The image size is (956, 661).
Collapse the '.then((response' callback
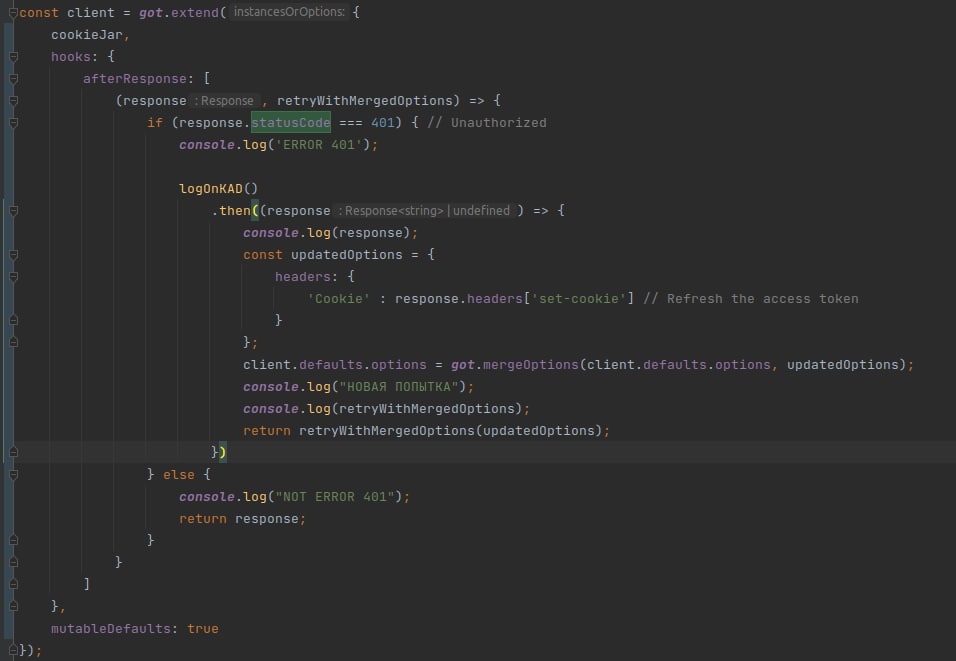point(13,210)
